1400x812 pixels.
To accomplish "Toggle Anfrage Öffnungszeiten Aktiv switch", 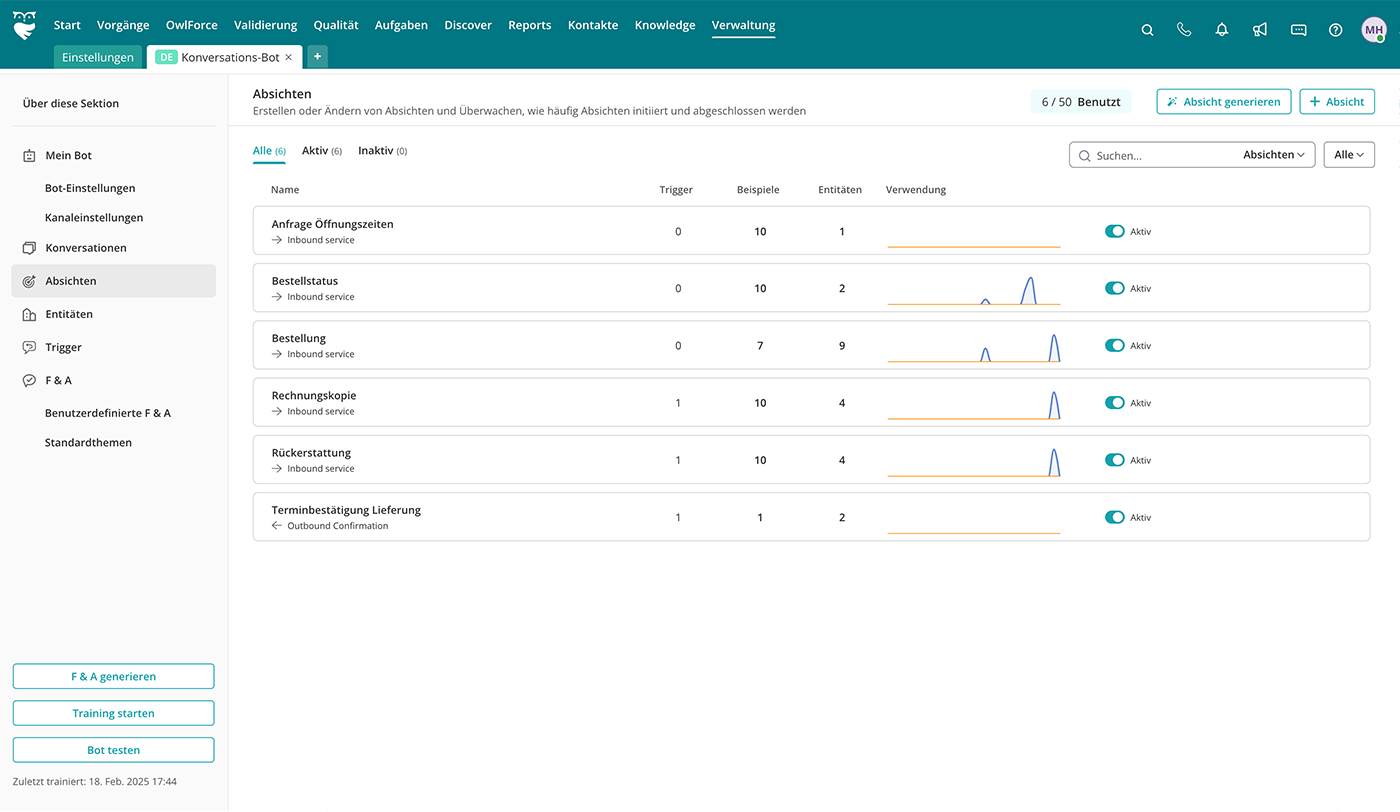I will point(1114,231).
